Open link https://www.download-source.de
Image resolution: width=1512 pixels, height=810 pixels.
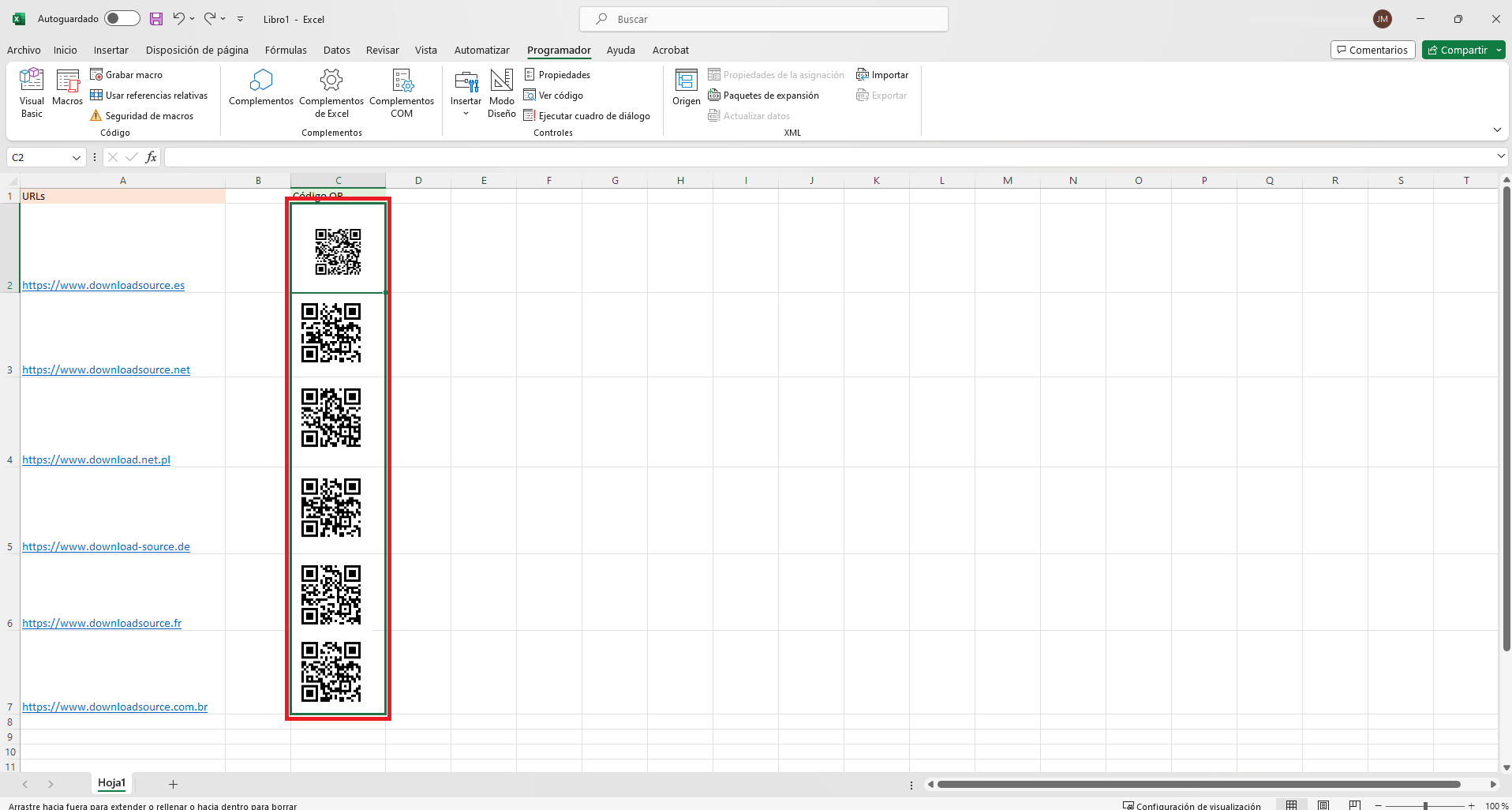coord(106,546)
